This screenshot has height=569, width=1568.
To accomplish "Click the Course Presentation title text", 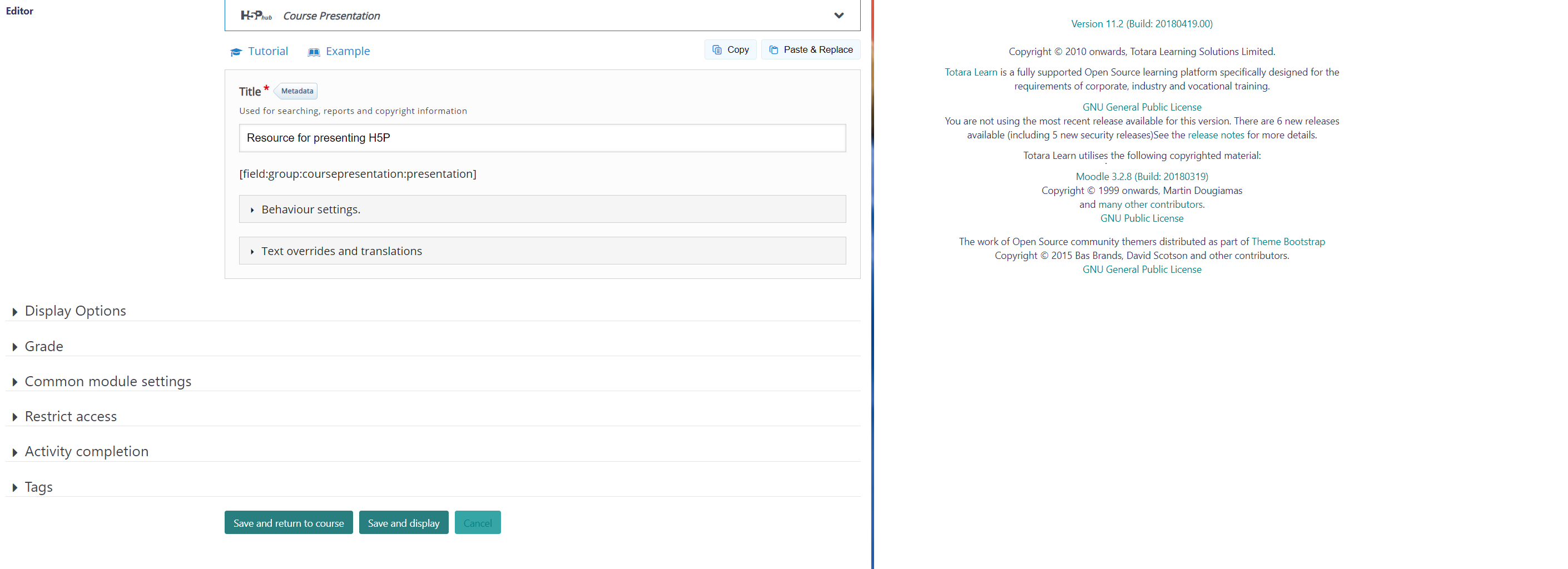I will 331,16.
